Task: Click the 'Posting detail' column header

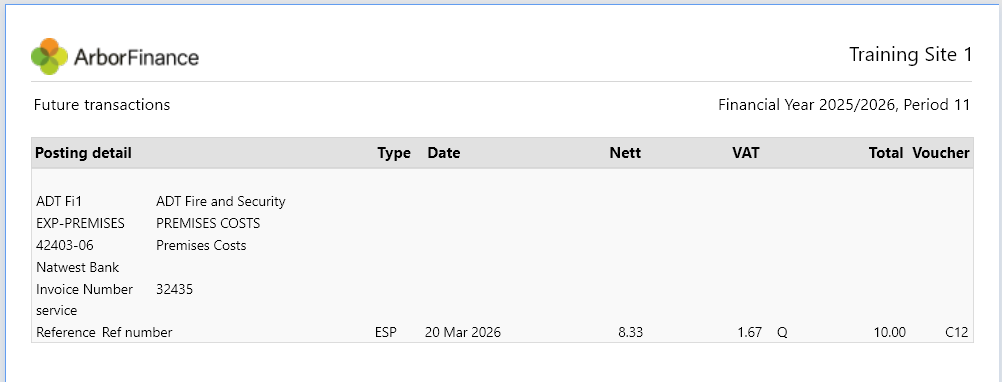Action: [x=83, y=153]
